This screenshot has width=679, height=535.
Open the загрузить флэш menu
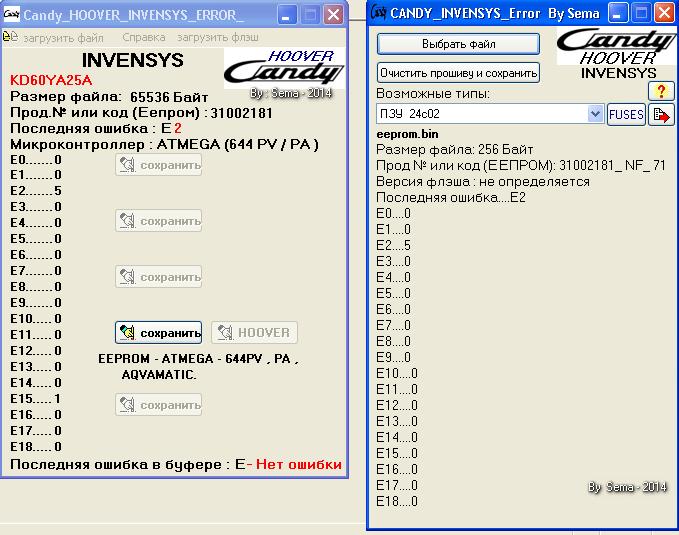pos(218,37)
